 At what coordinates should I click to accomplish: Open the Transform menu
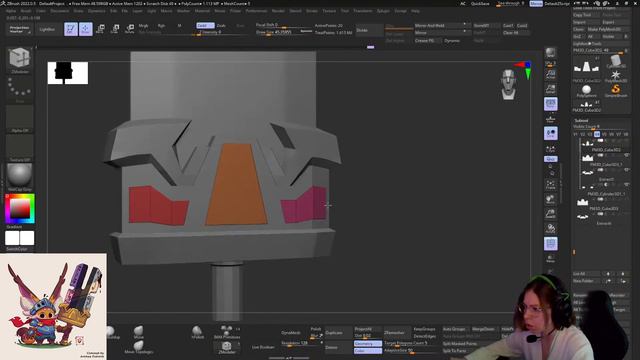coord(362,11)
